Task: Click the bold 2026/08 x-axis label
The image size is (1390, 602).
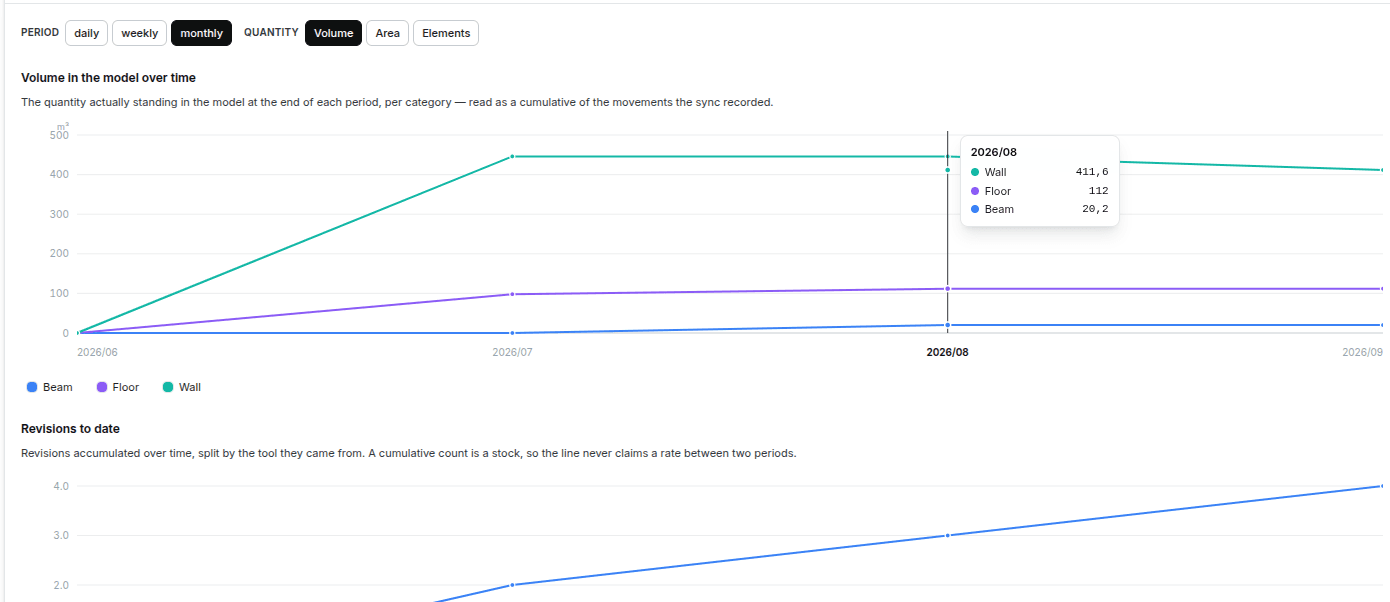Action: [947, 352]
